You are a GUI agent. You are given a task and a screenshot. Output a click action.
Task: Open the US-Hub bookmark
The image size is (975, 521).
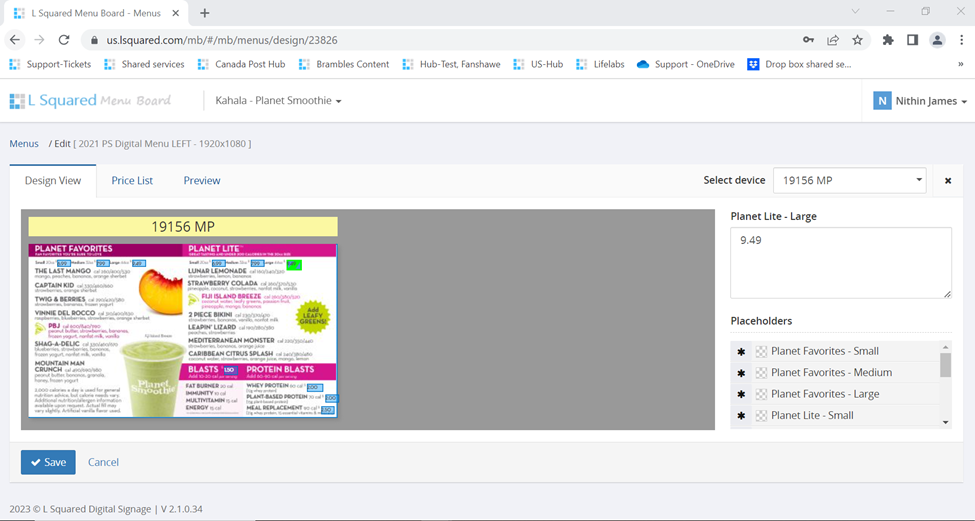pyautogui.click(x=538, y=64)
